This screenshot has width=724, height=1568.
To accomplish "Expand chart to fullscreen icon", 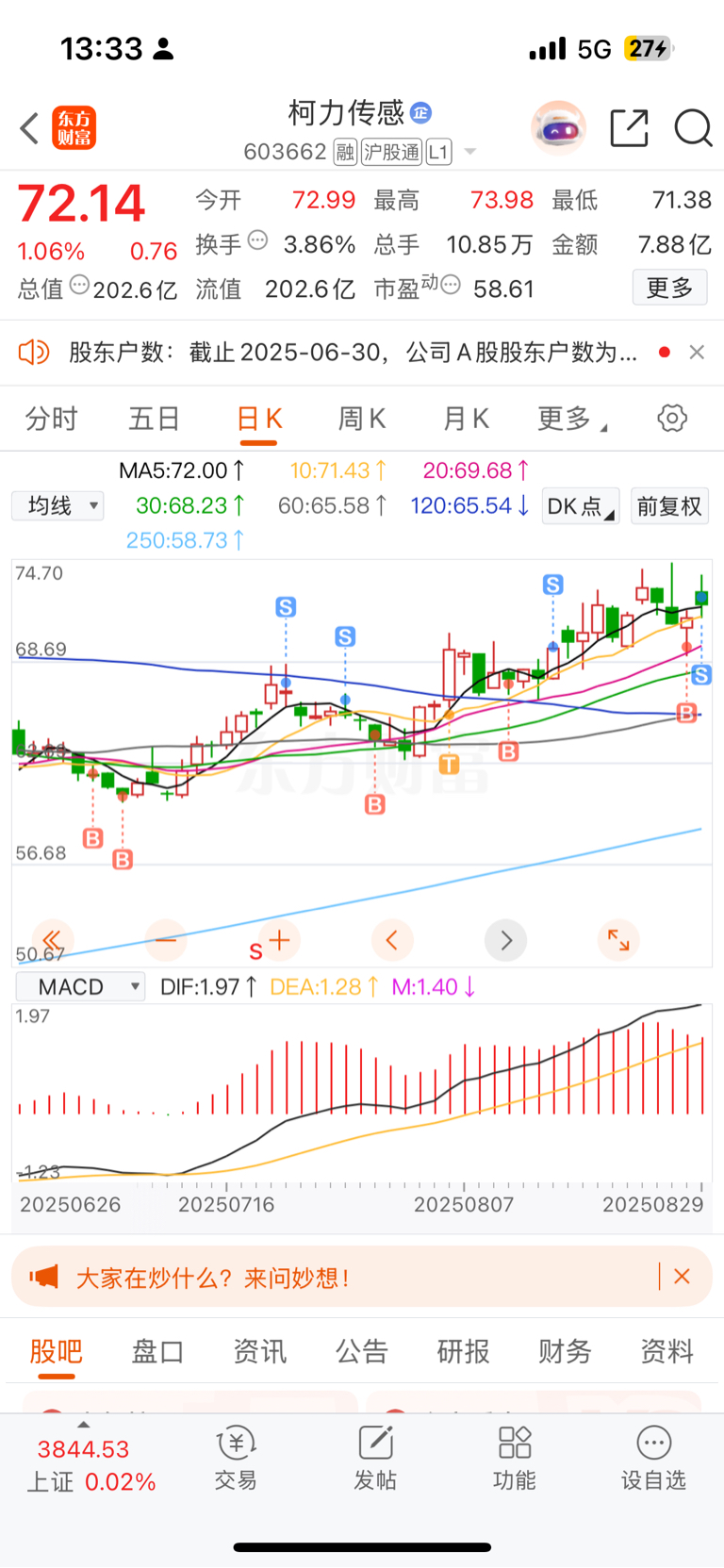I will 618,940.
